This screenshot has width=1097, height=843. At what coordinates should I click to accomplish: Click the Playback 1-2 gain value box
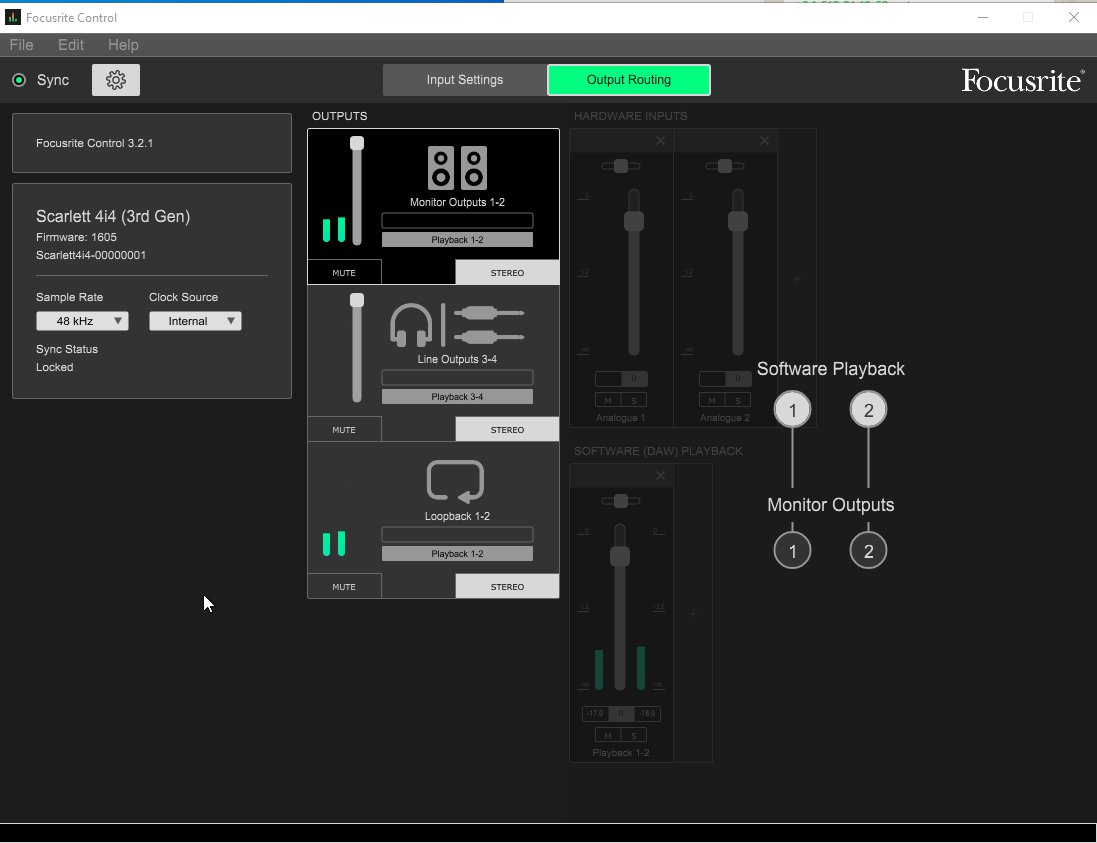tap(621, 714)
